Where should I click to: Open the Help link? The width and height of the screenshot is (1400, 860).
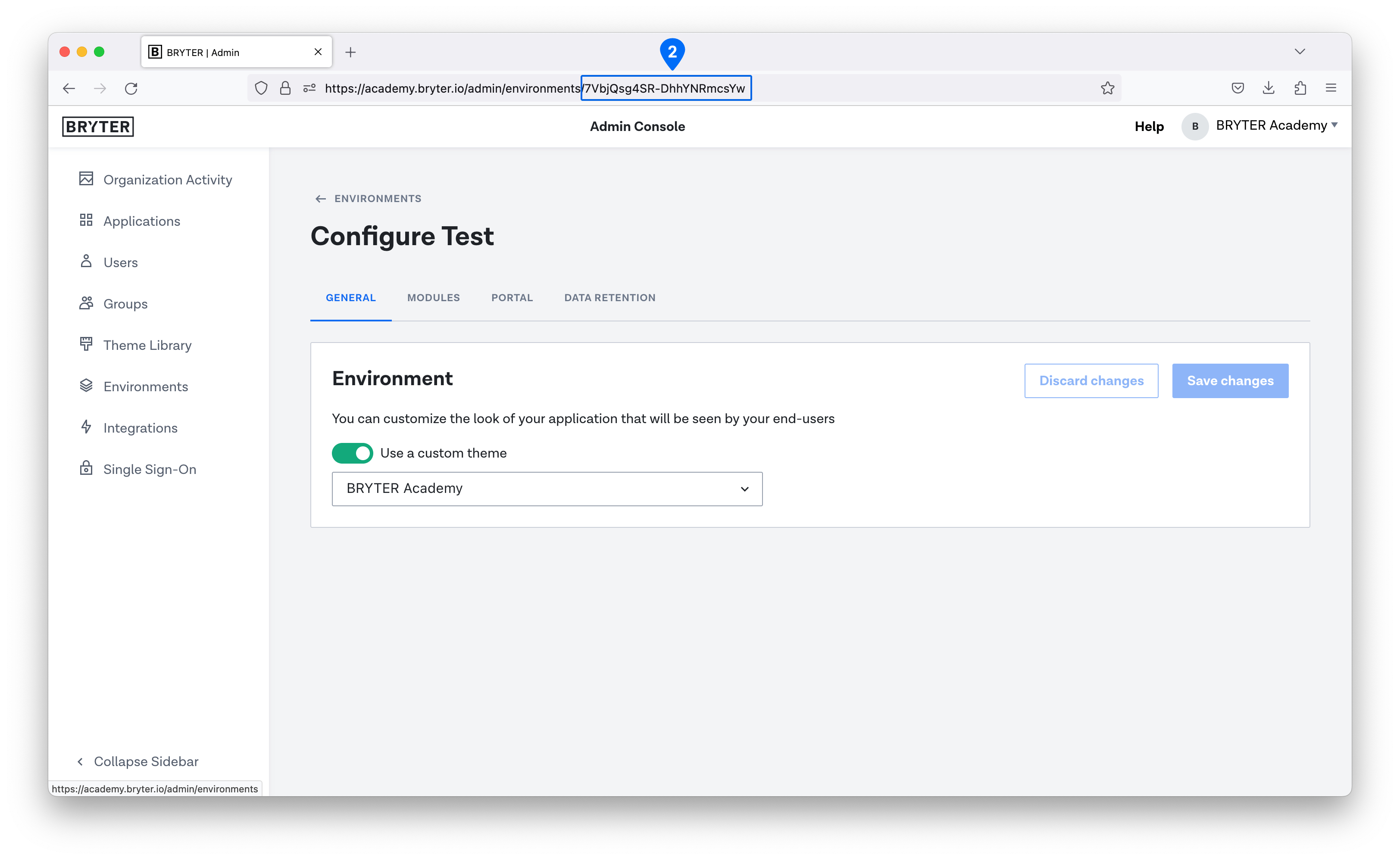click(1149, 126)
